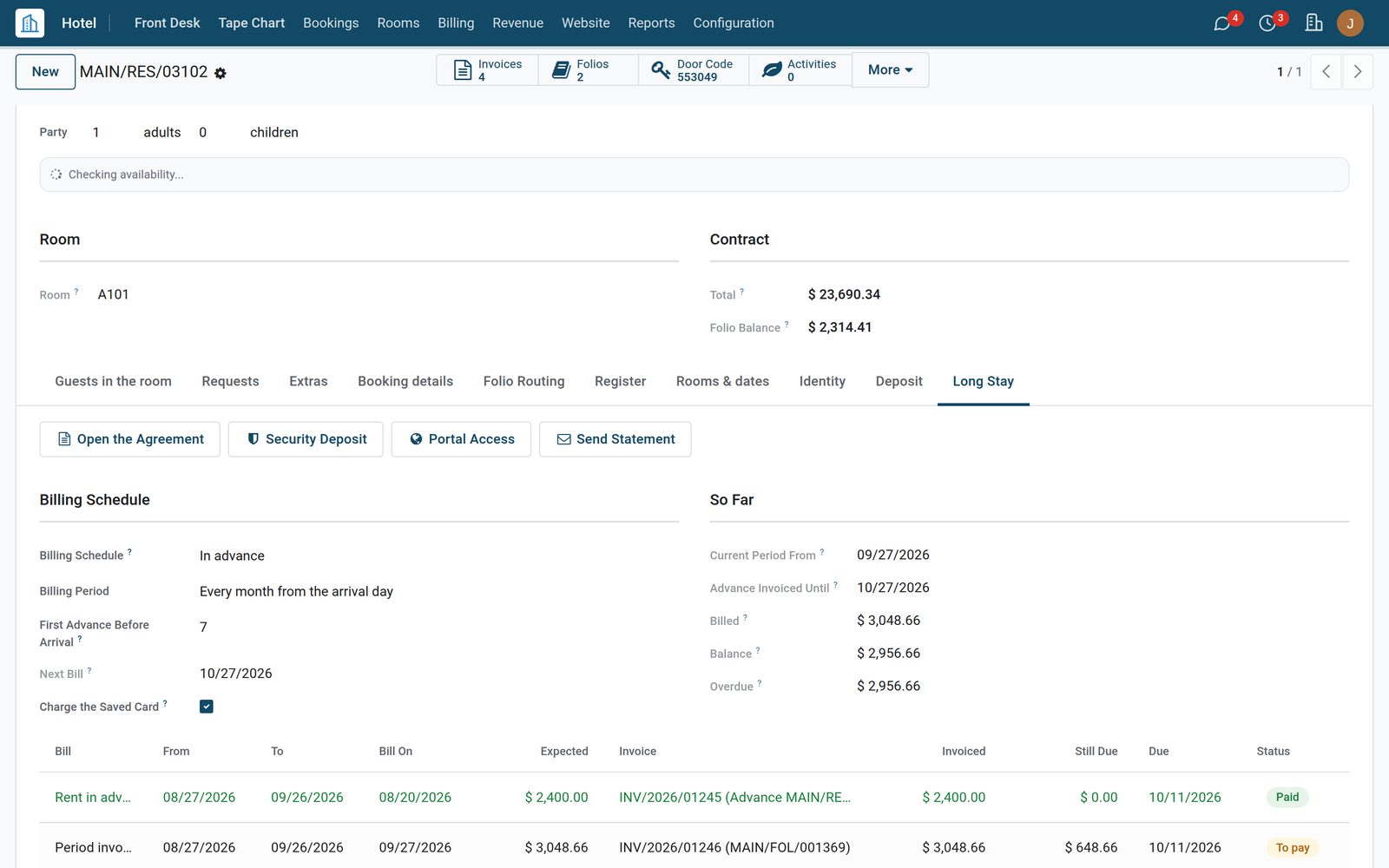Expand the More dropdown
The width and height of the screenshot is (1389, 868).
click(x=890, y=70)
